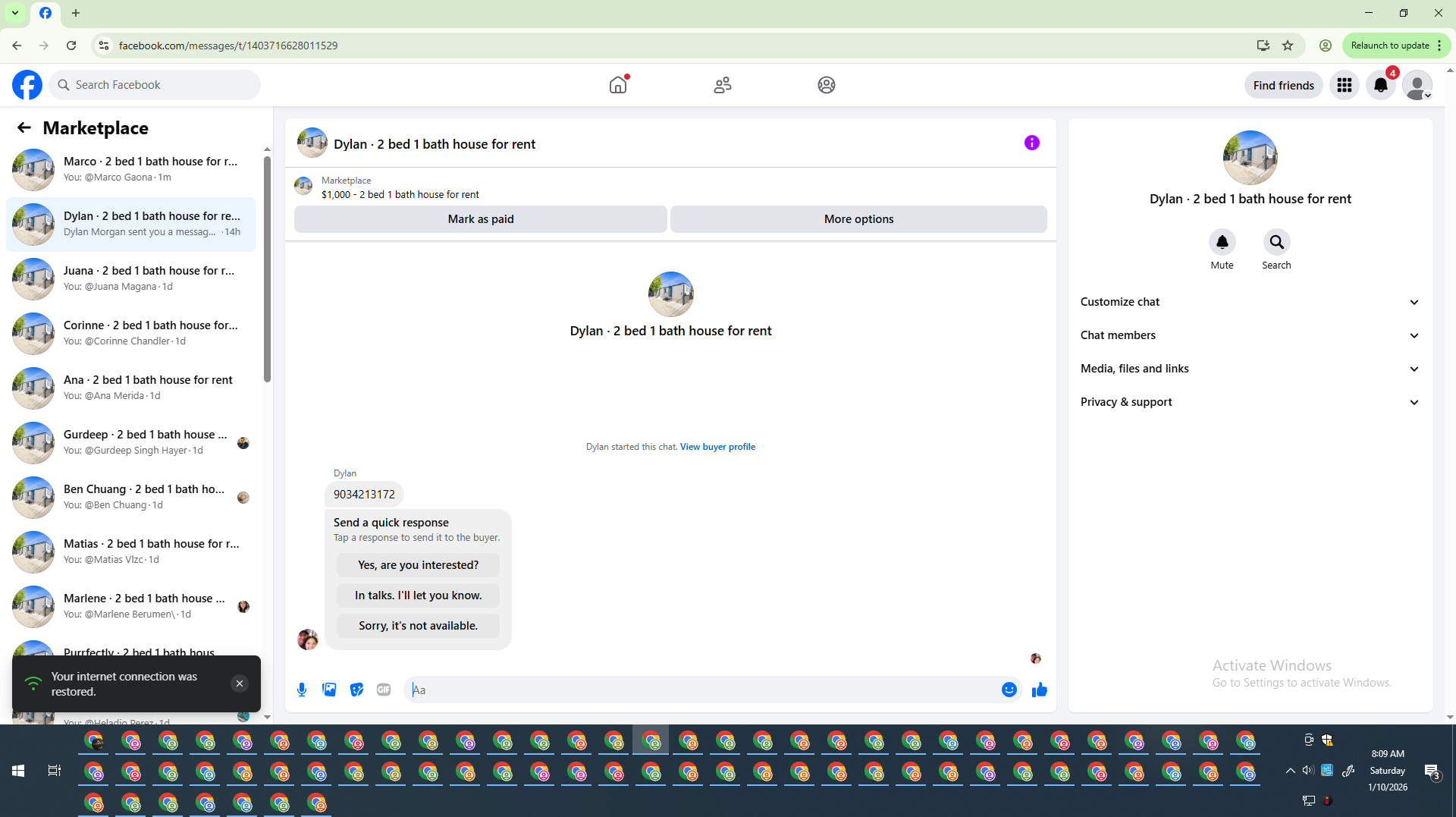Viewport: 1456px width, 817px height.
Task: Install app icon in the address bar
Action: coord(1263,46)
